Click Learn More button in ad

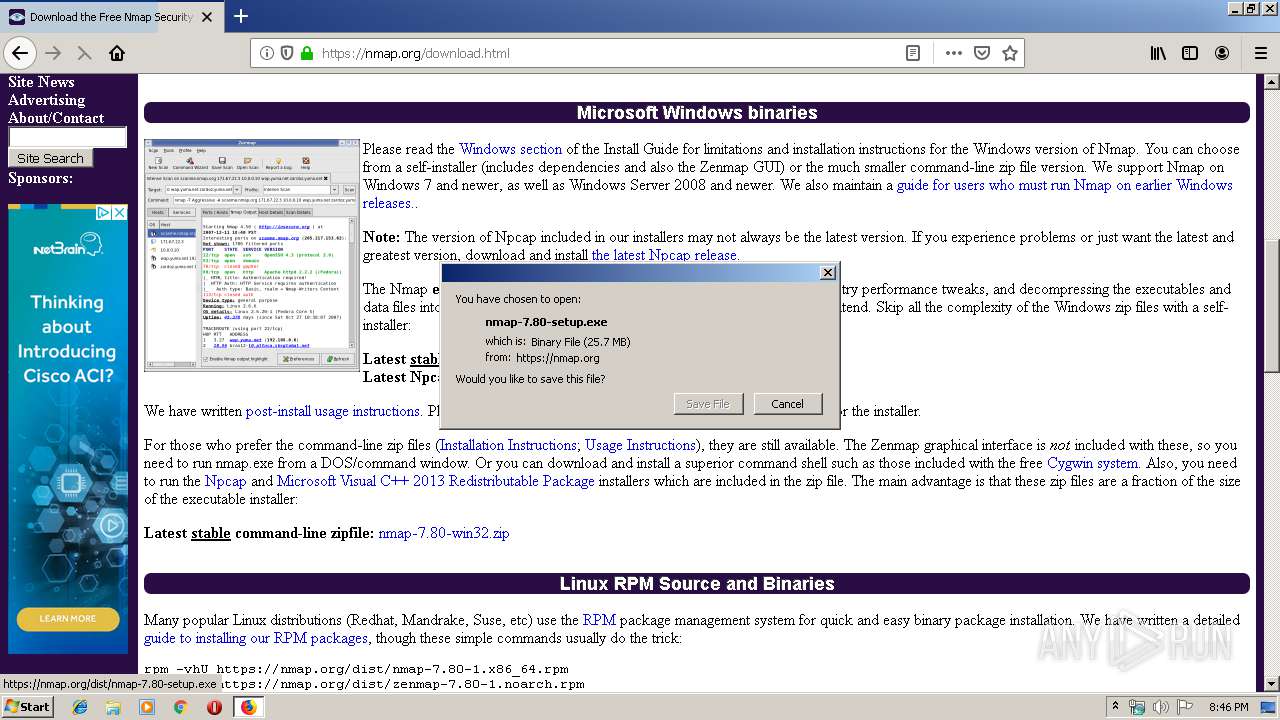click(x=68, y=618)
